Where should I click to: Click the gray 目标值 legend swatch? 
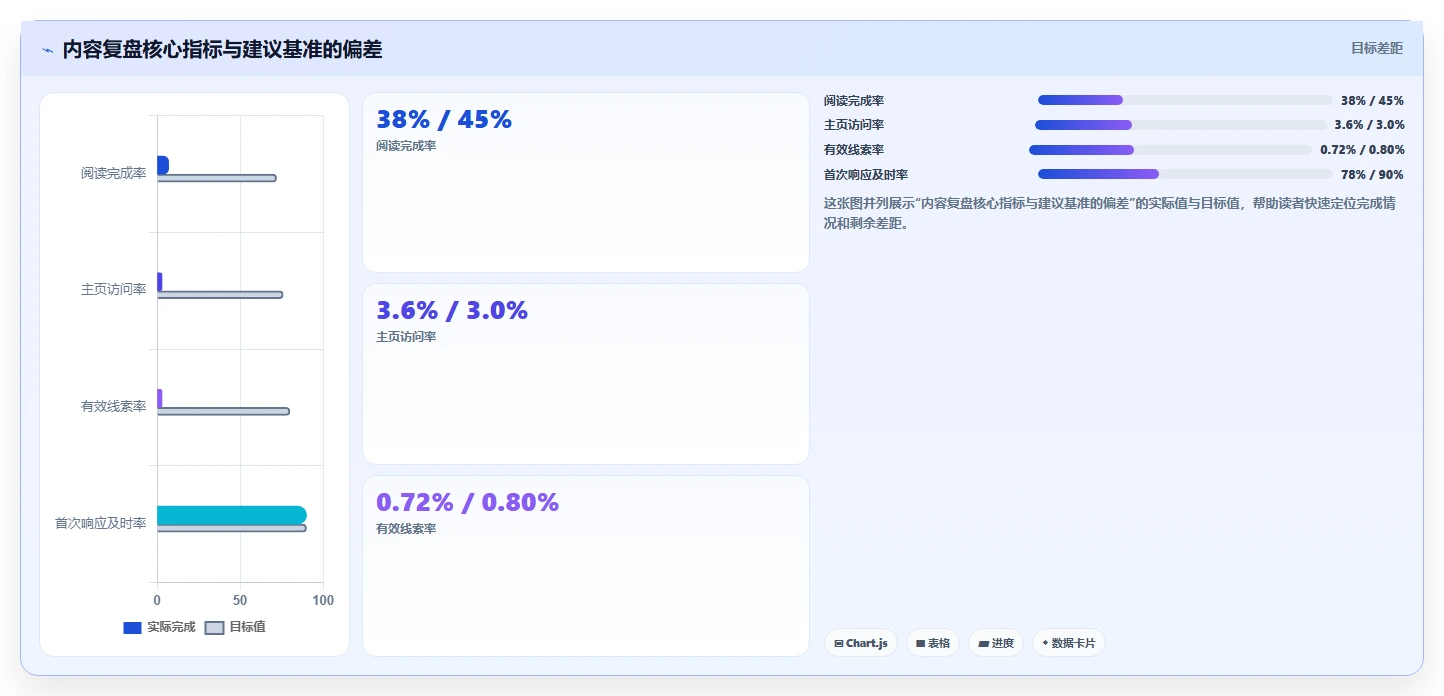[214, 628]
